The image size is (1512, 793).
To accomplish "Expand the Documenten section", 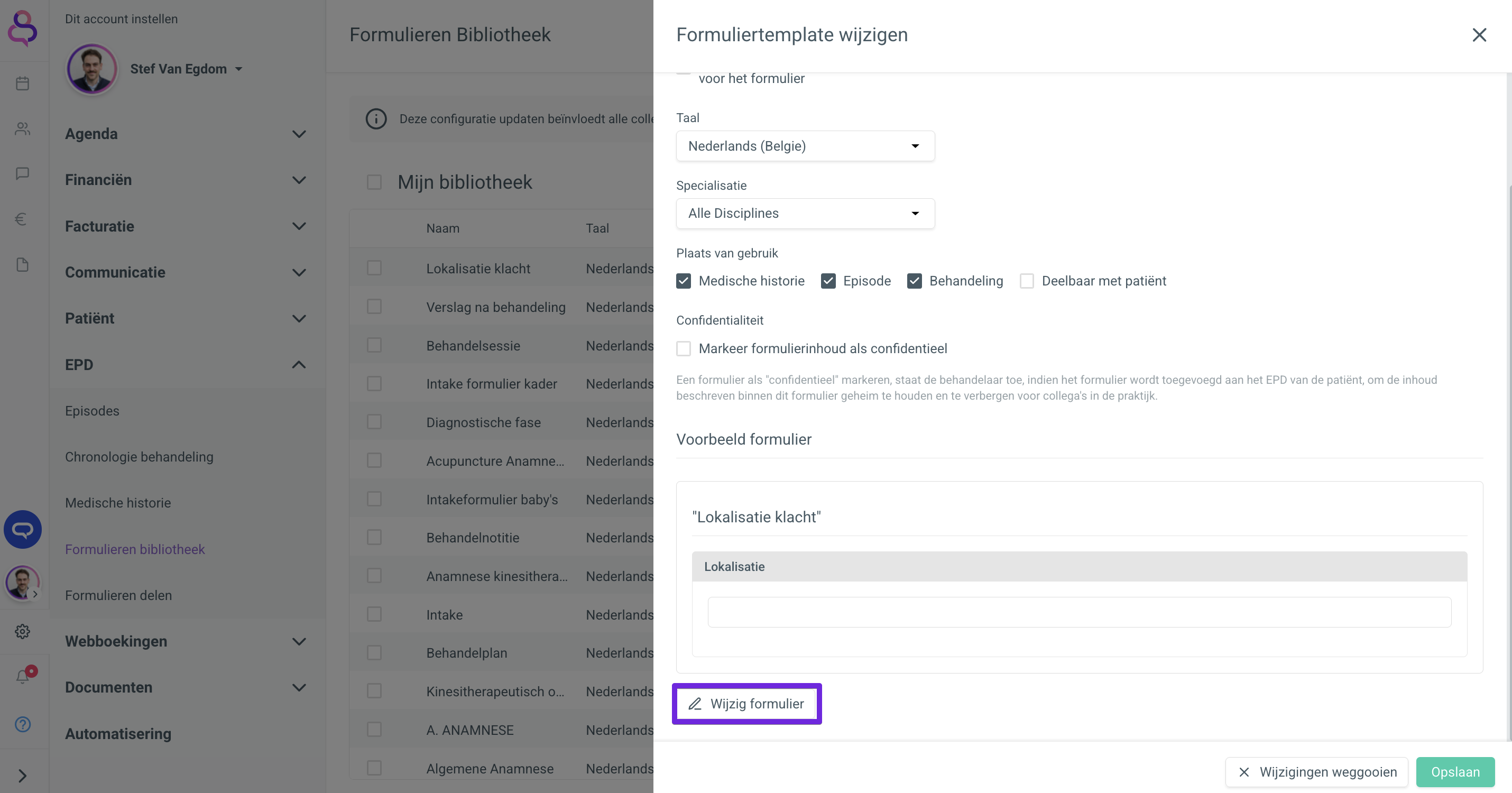I will 186,687.
